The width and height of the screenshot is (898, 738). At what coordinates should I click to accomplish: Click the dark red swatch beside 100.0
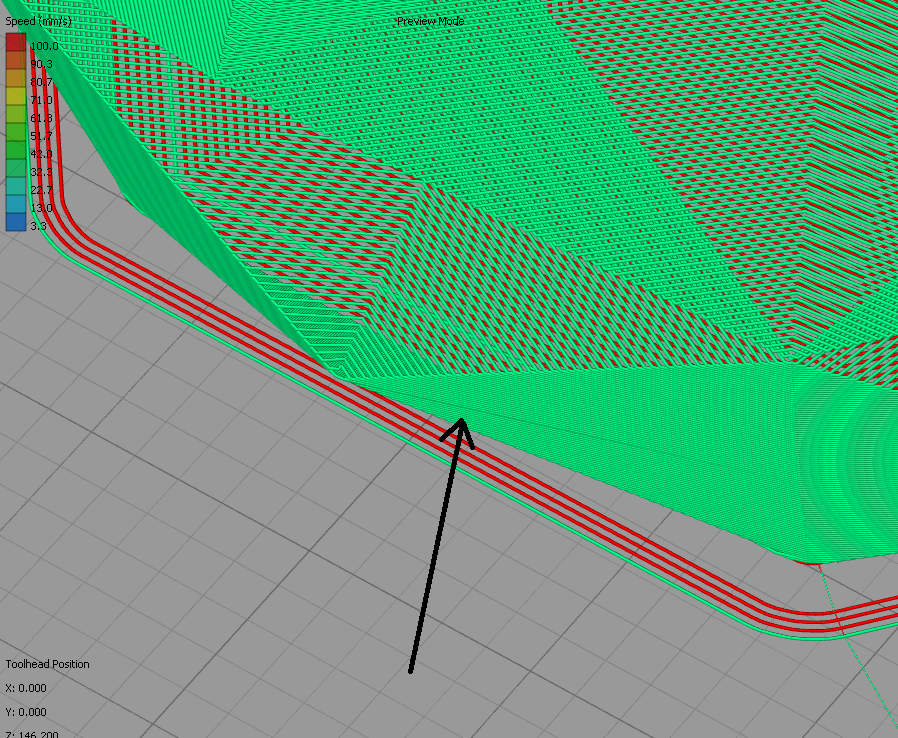coord(16,44)
